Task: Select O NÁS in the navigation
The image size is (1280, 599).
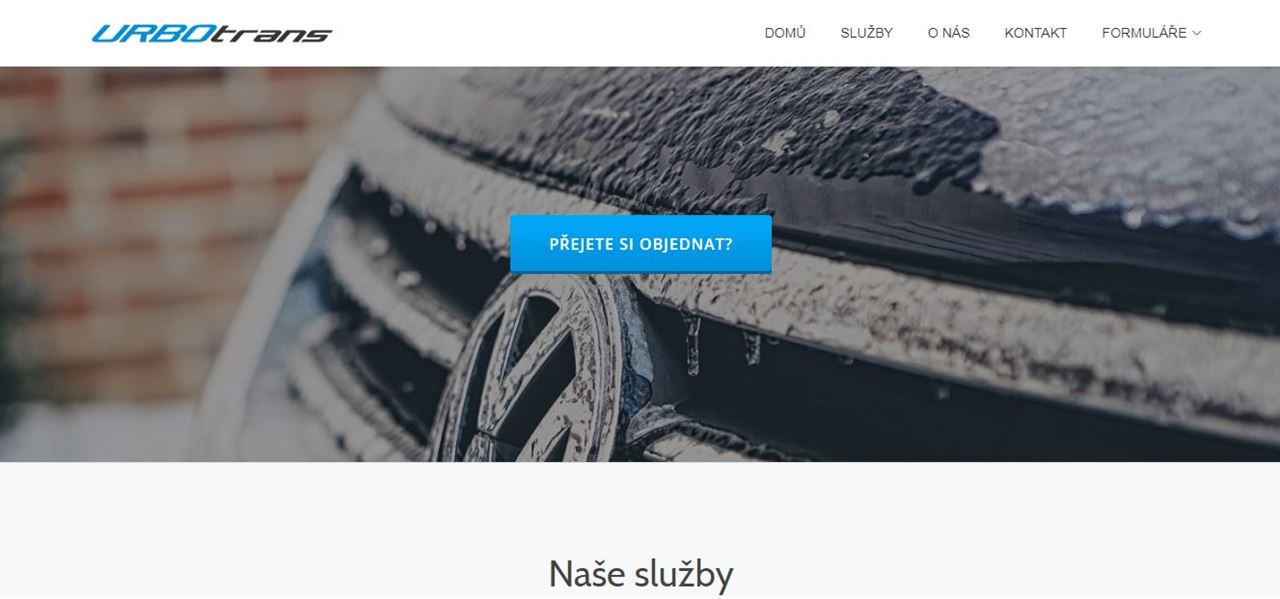Action: tap(949, 33)
